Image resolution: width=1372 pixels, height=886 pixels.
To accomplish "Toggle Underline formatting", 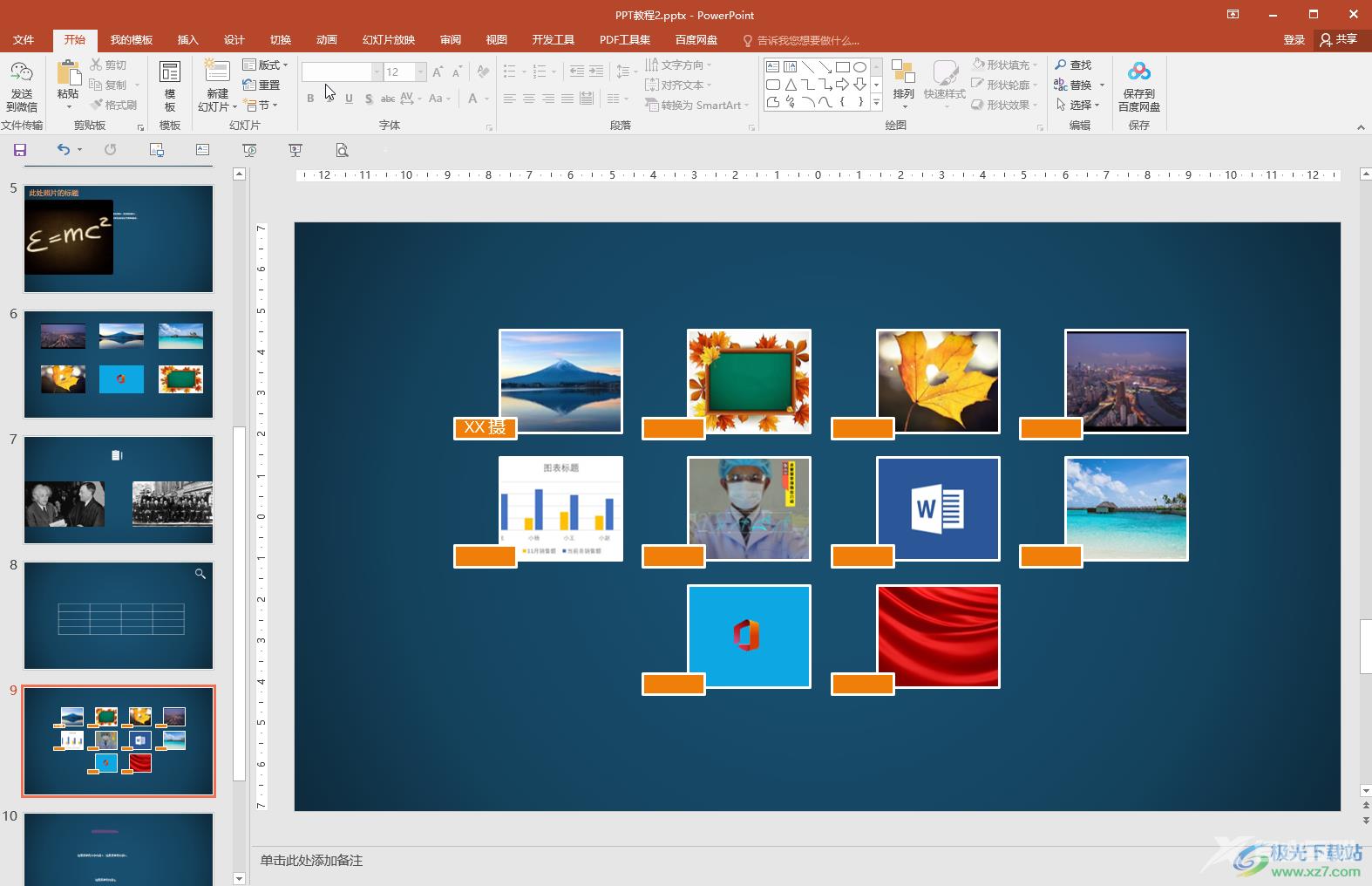I will (x=349, y=99).
